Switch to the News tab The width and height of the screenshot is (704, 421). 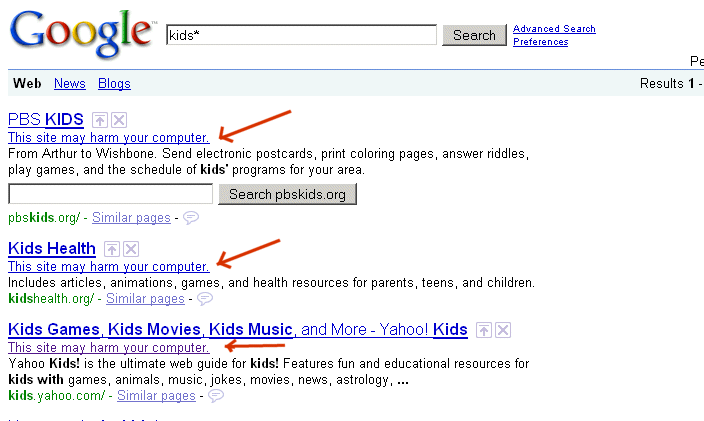(70, 83)
